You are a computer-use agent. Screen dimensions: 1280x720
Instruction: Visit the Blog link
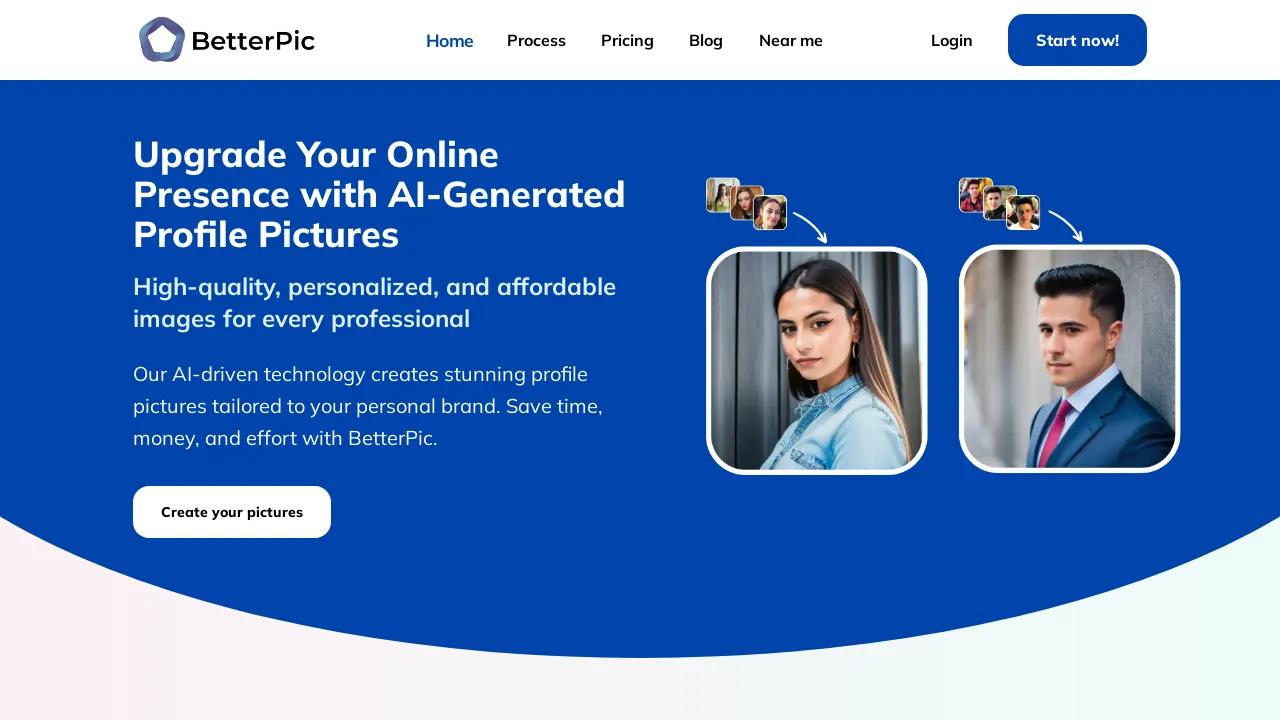point(706,41)
